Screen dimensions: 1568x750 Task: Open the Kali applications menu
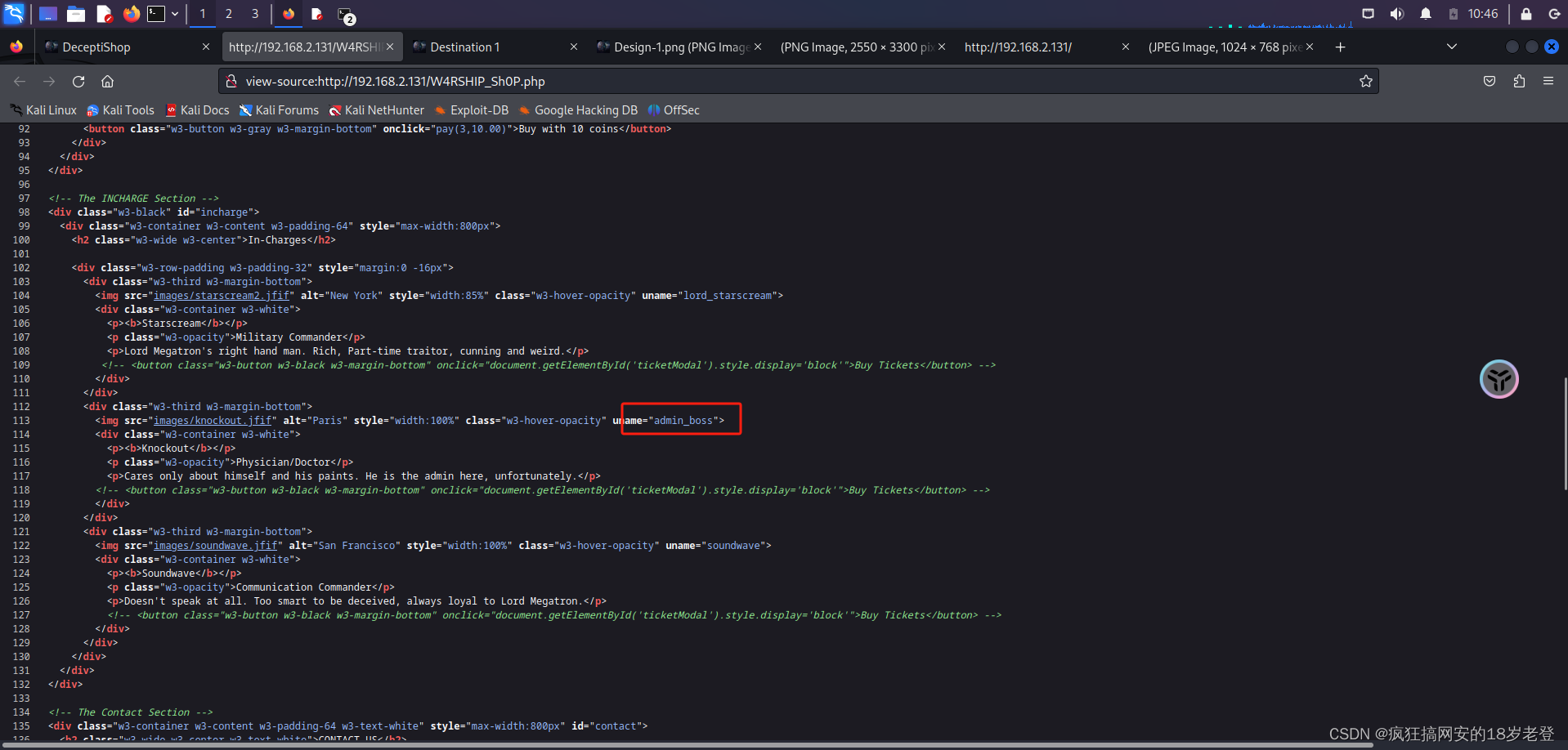[14, 13]
